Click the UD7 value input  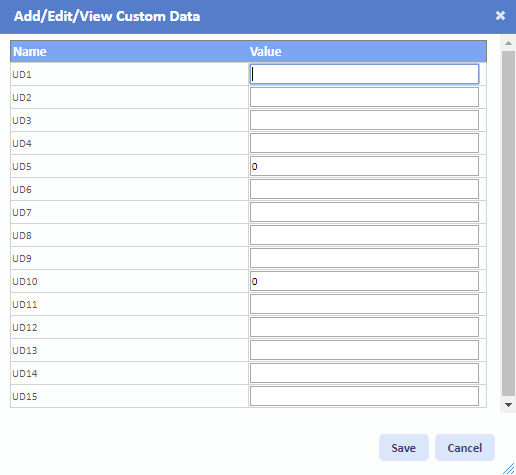364,212
